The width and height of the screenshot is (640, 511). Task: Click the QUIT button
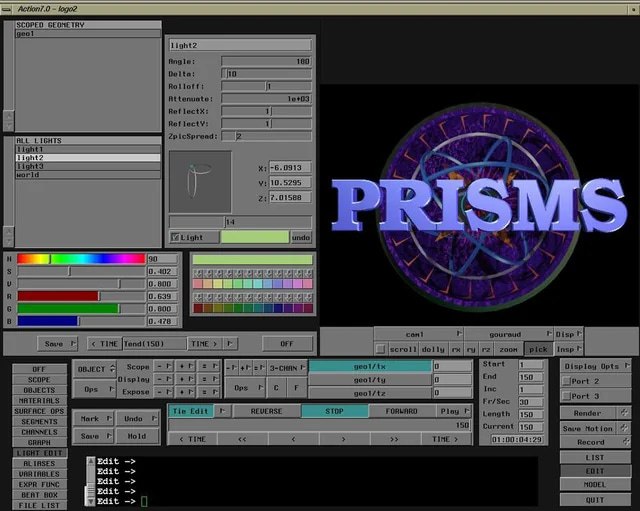click(595, 500)
